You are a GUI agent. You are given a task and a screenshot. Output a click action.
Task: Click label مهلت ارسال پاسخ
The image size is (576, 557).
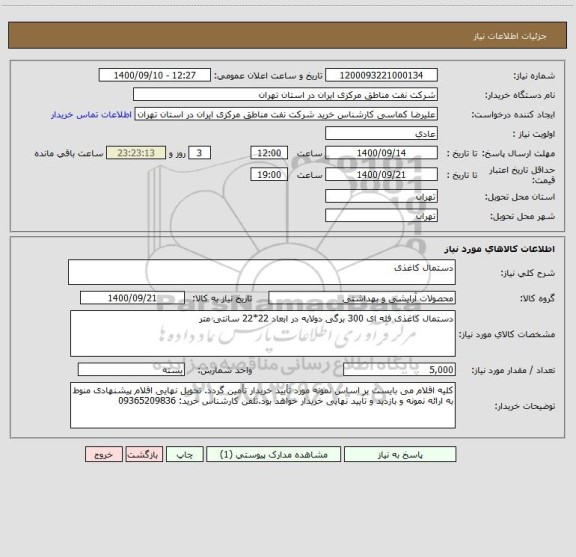coord(519,154)
